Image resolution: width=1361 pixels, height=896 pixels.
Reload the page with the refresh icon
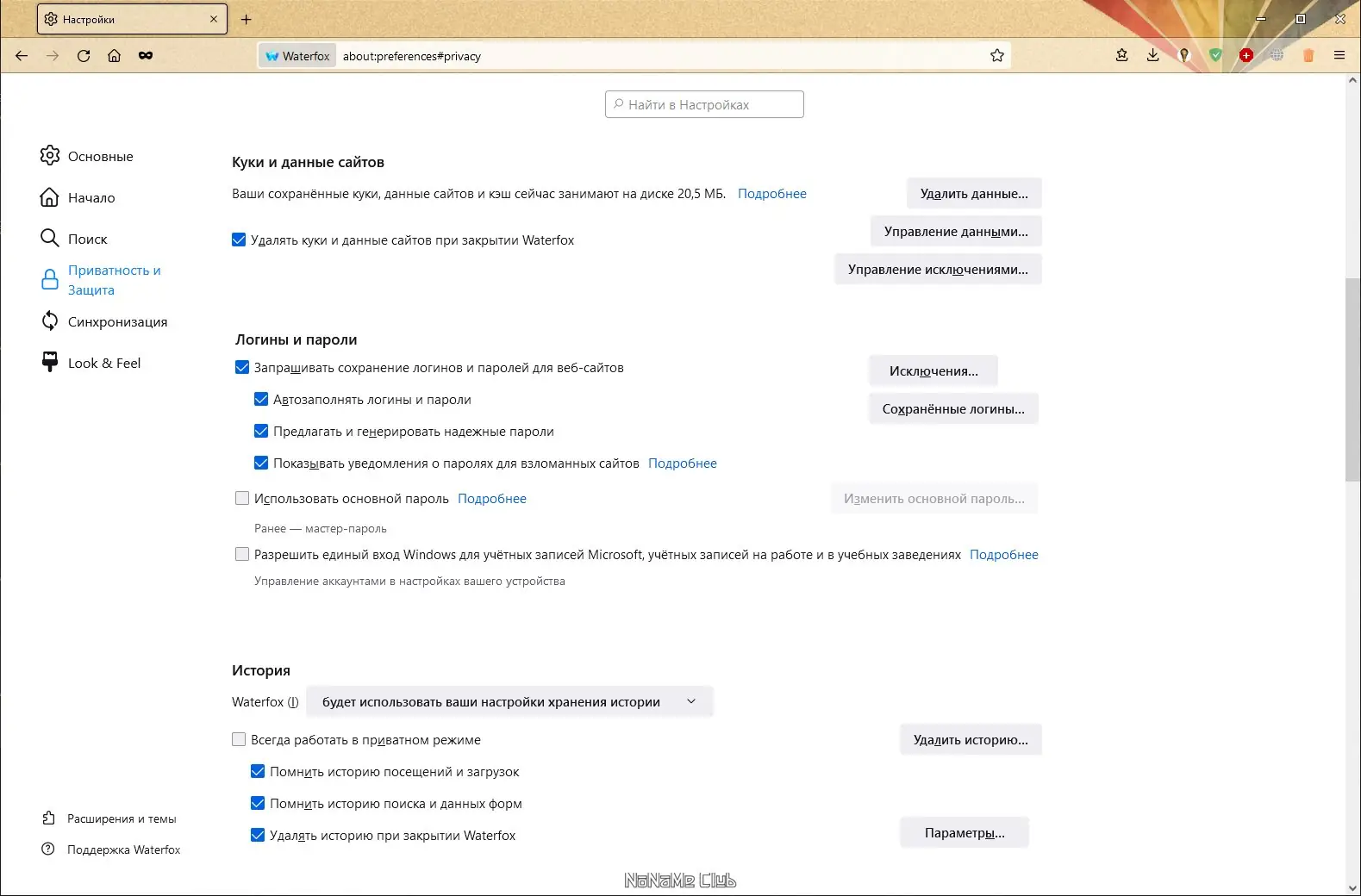pos(84,56)
